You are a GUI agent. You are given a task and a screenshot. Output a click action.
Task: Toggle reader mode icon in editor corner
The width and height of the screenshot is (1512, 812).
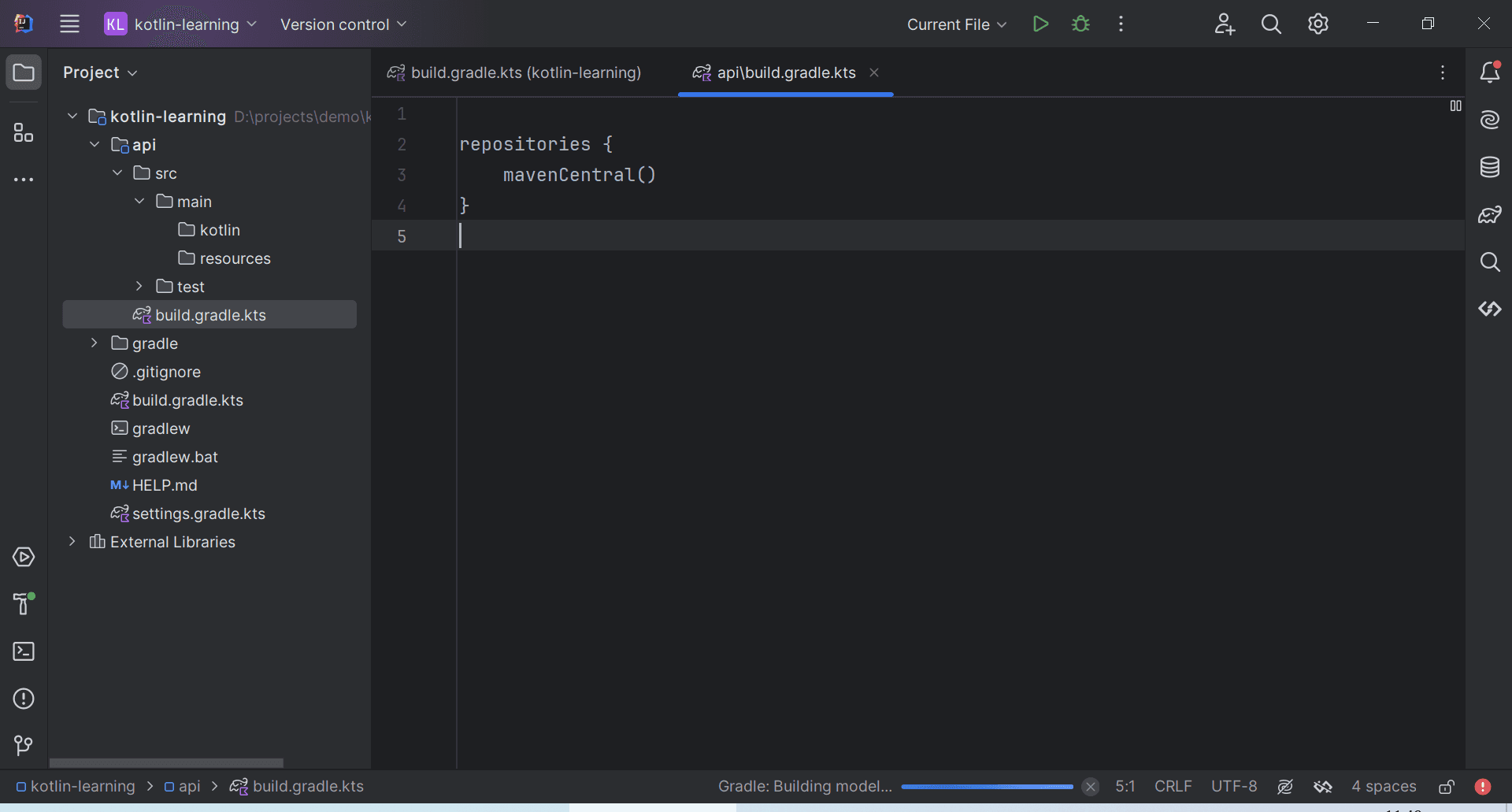coord(1455,106)
